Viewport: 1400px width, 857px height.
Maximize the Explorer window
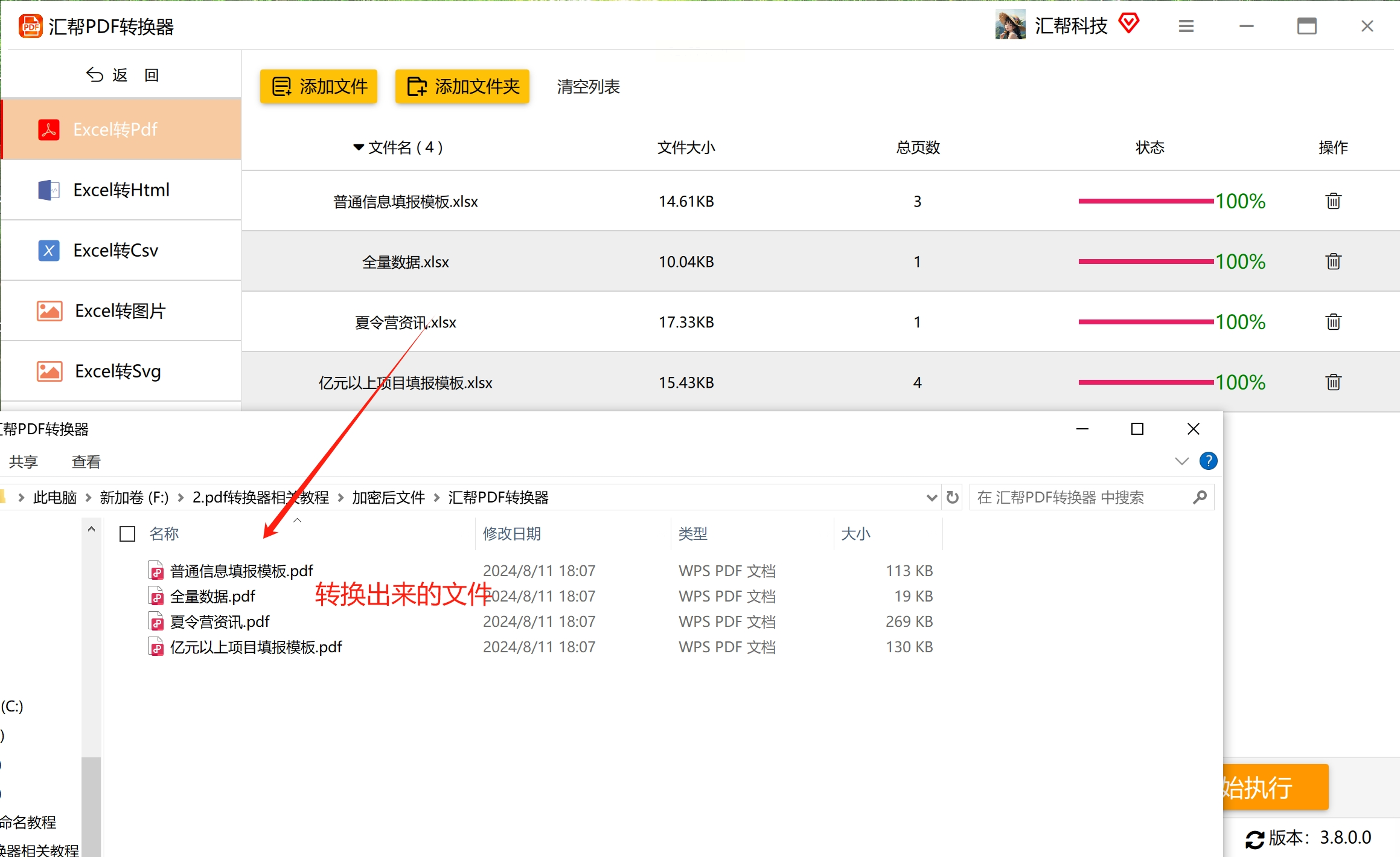[1137, 429]
